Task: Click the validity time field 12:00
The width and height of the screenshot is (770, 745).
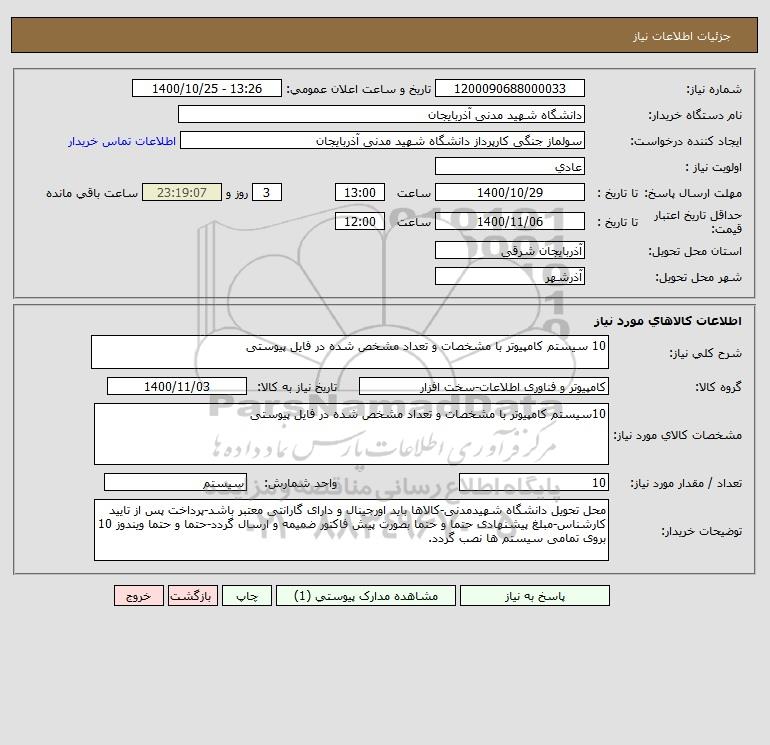Action: pos(360,221)
